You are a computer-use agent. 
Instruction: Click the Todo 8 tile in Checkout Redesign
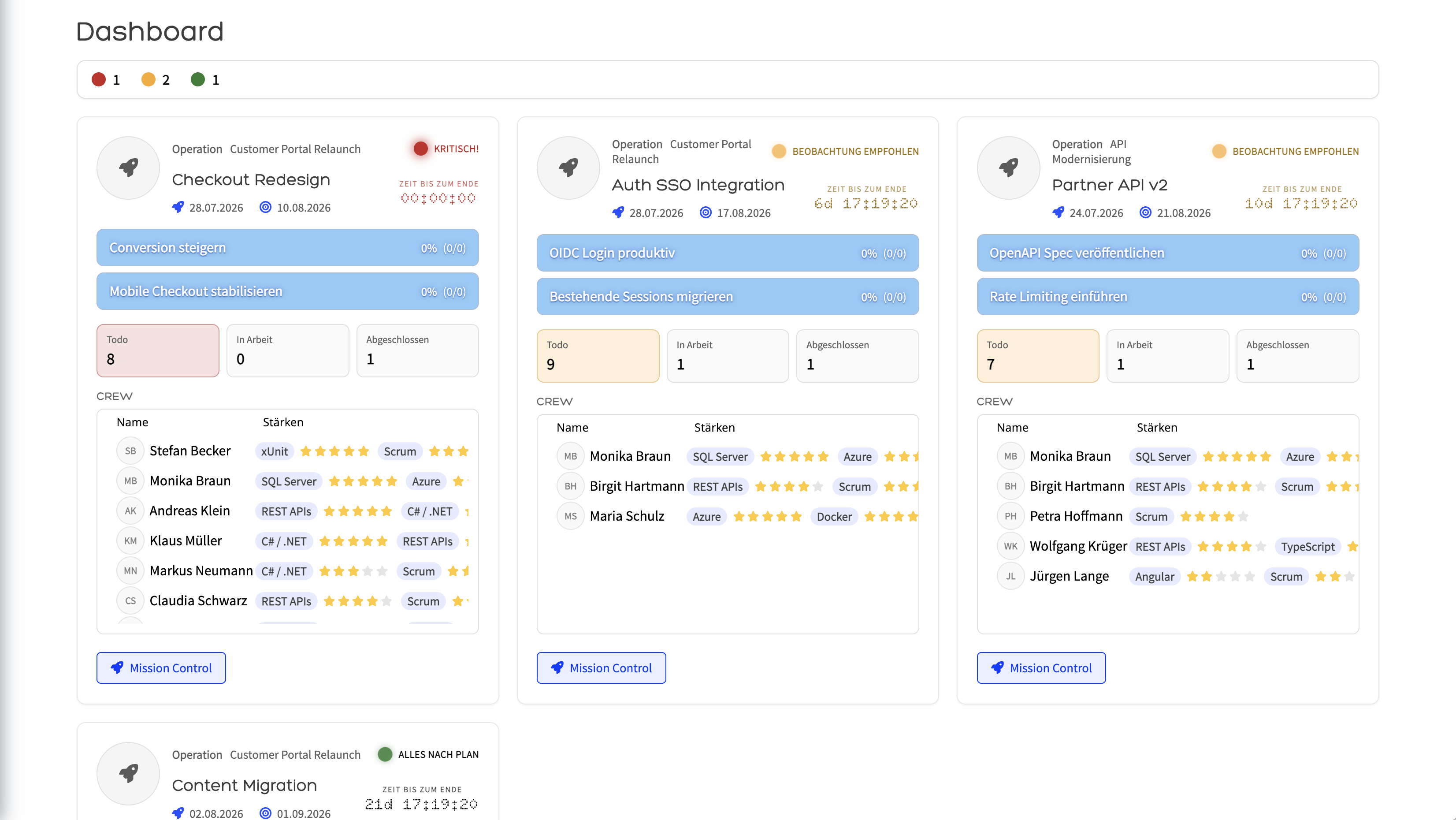(x=158, y=350)
